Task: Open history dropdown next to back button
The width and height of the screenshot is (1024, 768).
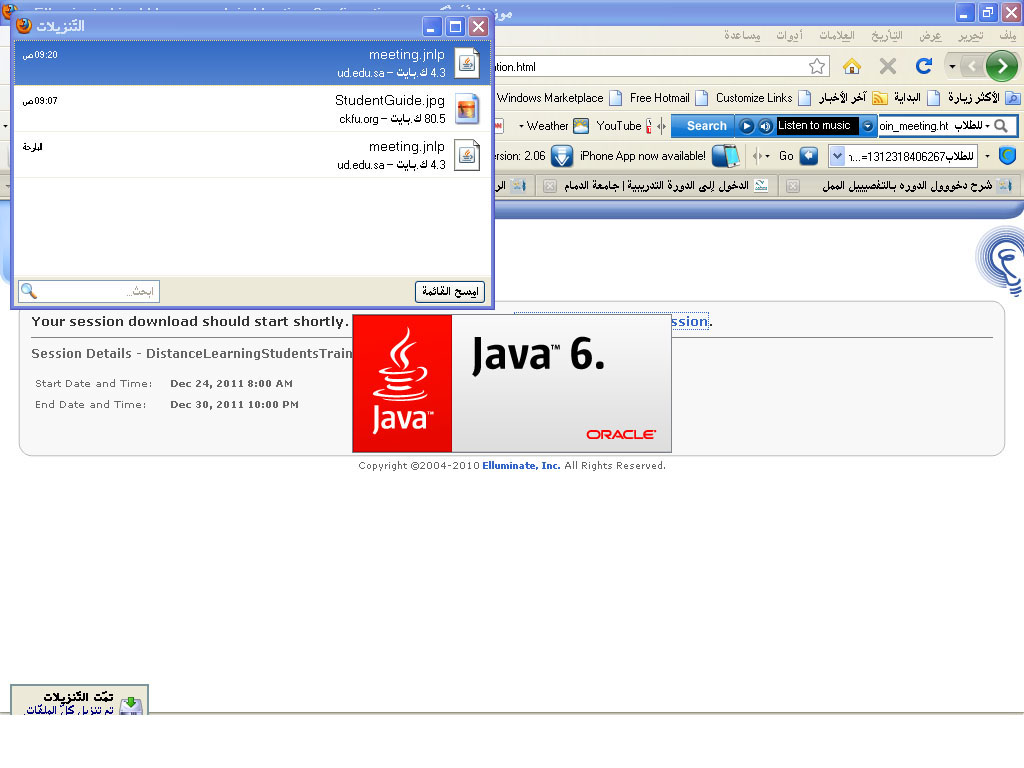Action: 952,66
